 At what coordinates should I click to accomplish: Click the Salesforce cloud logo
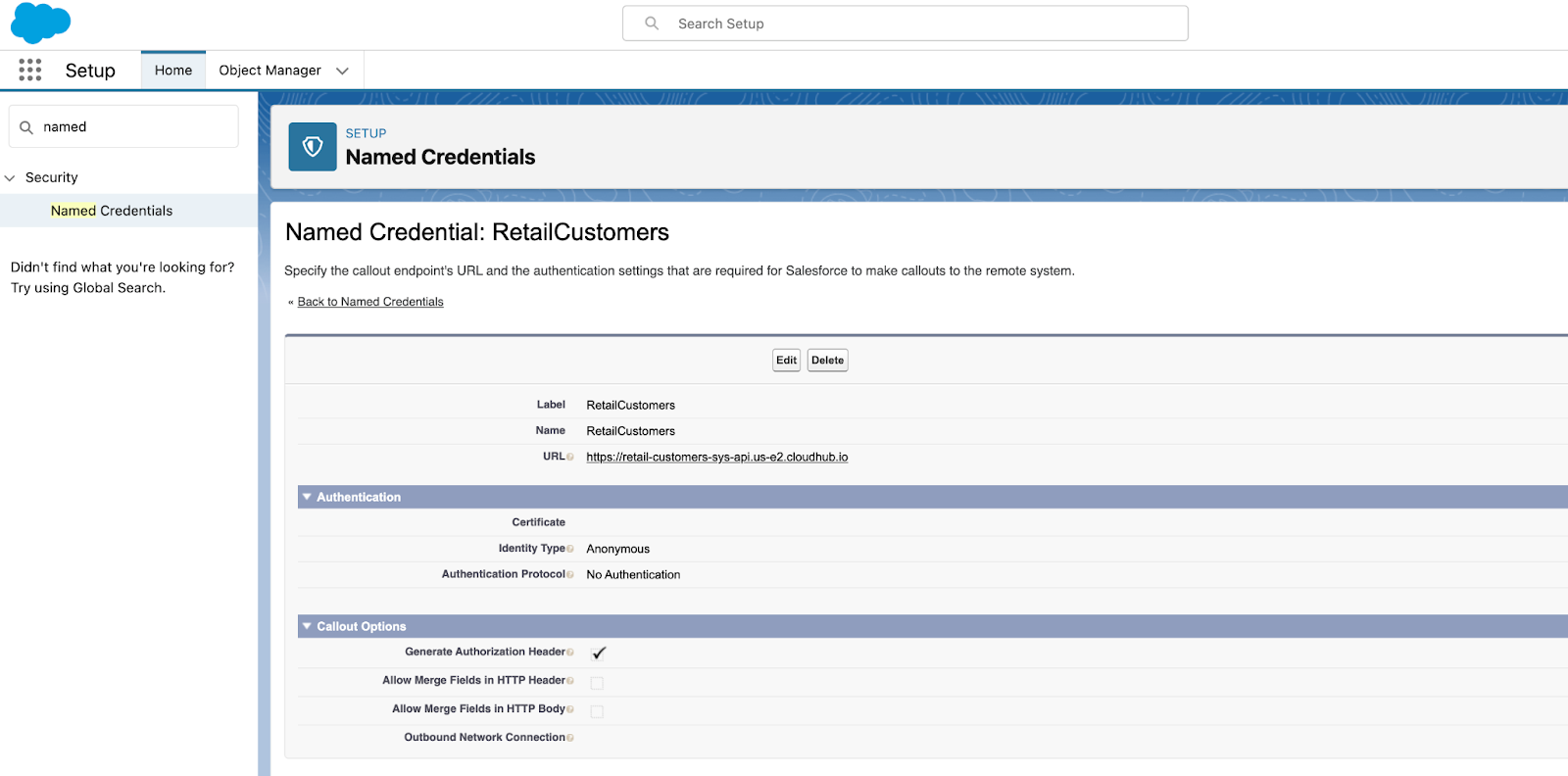pos(40,23)
